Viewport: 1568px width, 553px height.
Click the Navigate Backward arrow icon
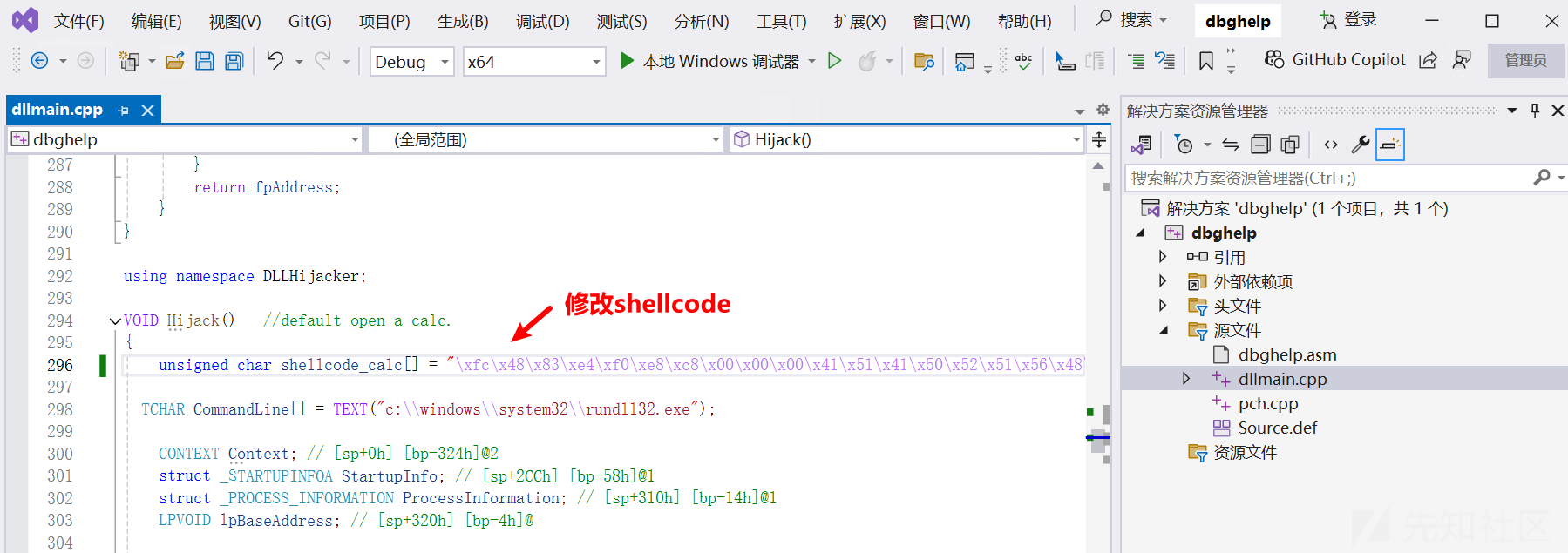point(39,61)
